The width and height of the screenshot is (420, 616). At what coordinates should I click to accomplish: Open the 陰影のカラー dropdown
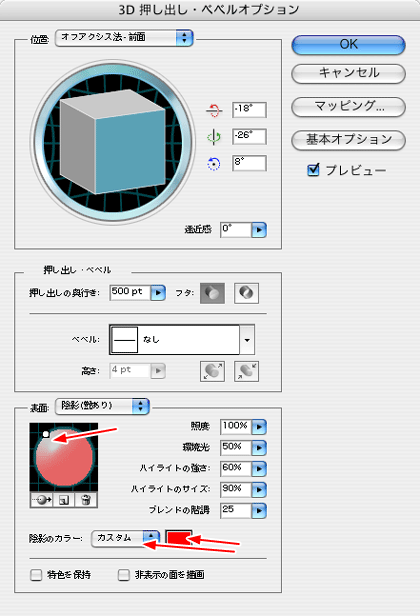click(x=125, y=538)
